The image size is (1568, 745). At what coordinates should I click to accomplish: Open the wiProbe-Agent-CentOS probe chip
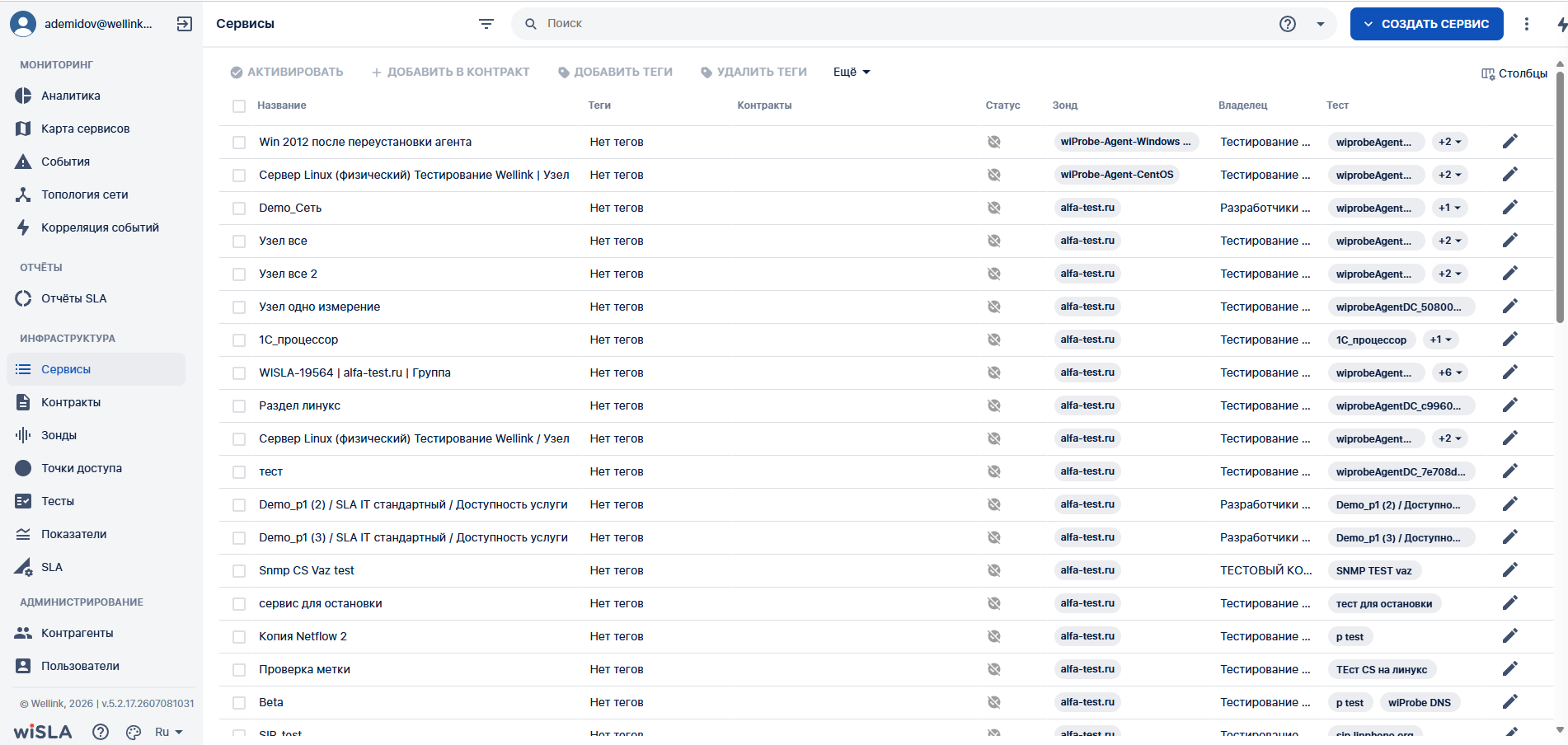pyautogui.click(x=1117, y=175)
